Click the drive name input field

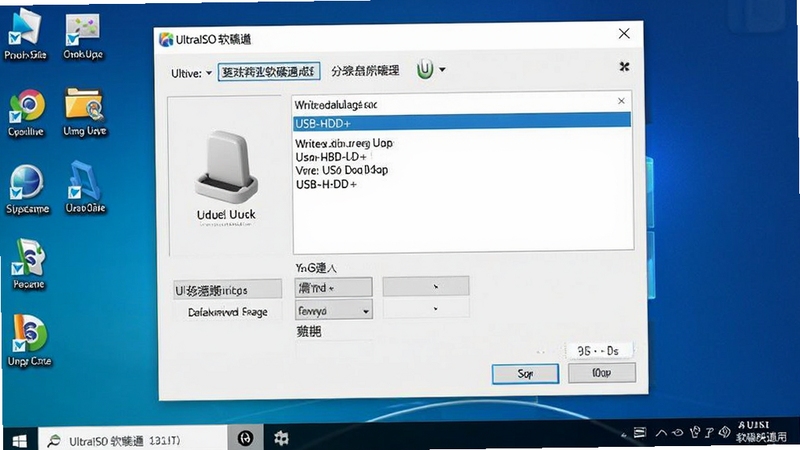[269, 72]
